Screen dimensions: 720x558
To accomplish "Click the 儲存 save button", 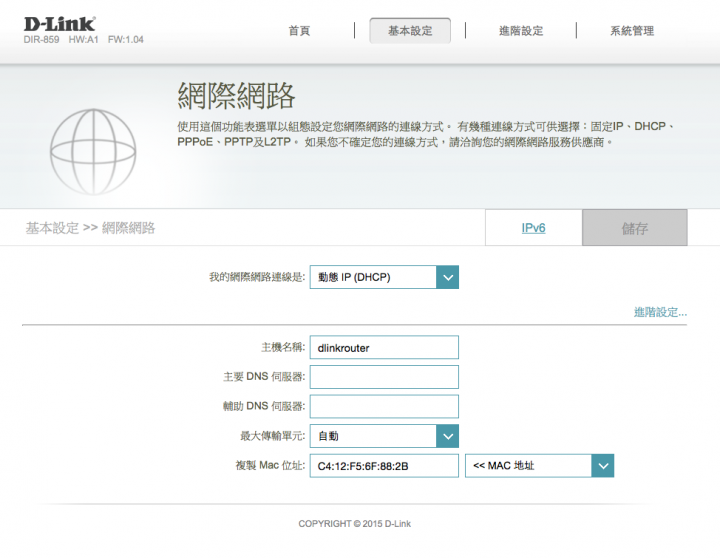I will pos(635,228).
